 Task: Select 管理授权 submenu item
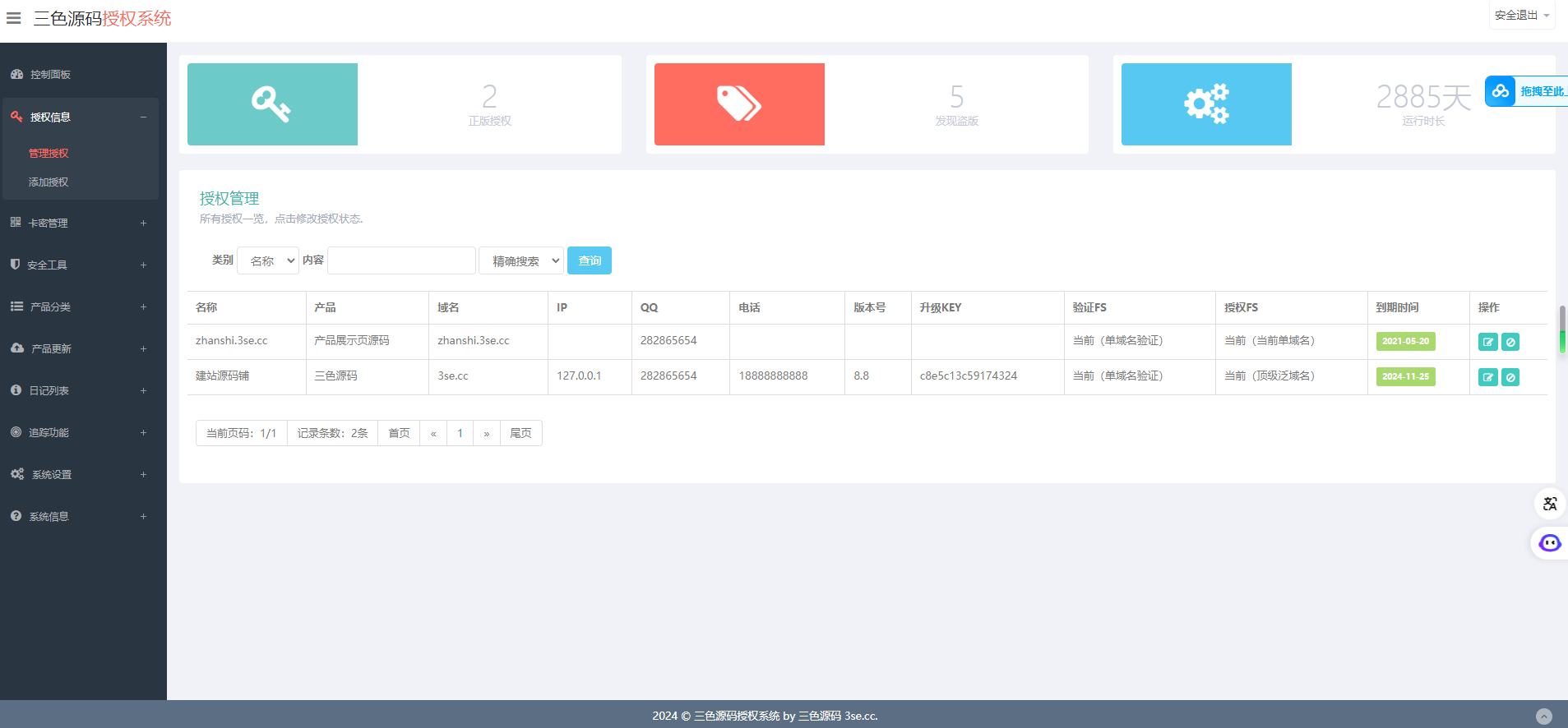[x=49, y=153]
